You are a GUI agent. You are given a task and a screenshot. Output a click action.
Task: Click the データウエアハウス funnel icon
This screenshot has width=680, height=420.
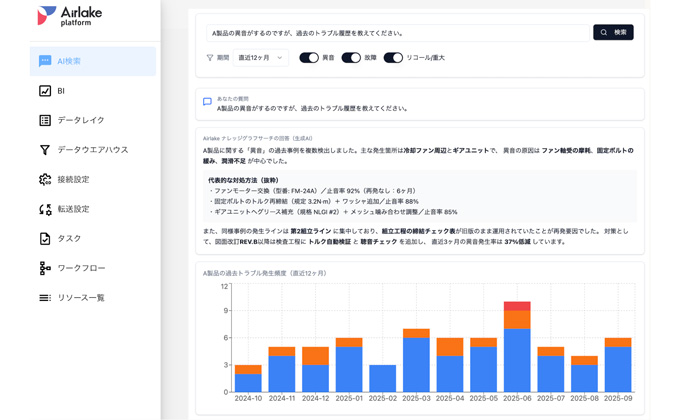pyautogui.click(x=45, y=150)
